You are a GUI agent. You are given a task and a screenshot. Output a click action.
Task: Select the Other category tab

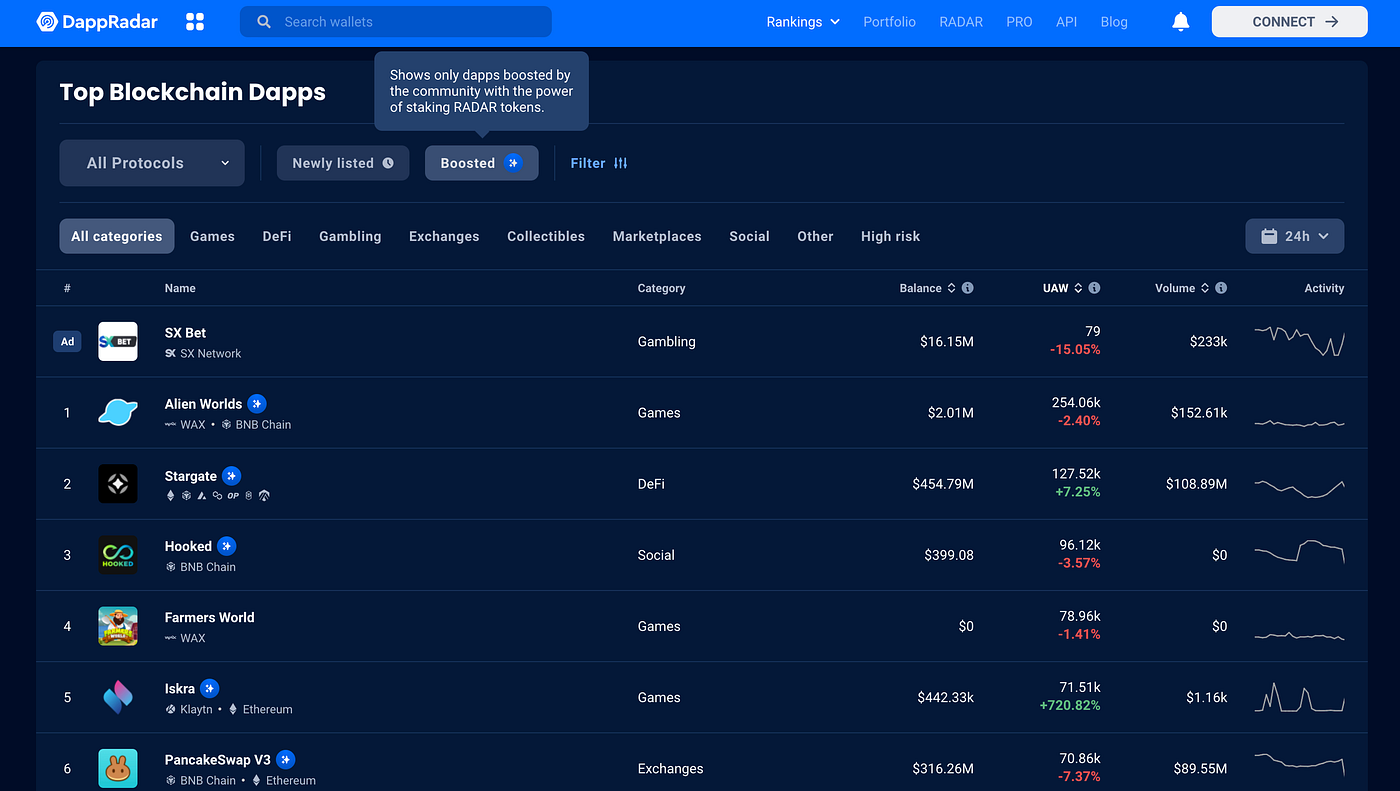coord(815,236)
